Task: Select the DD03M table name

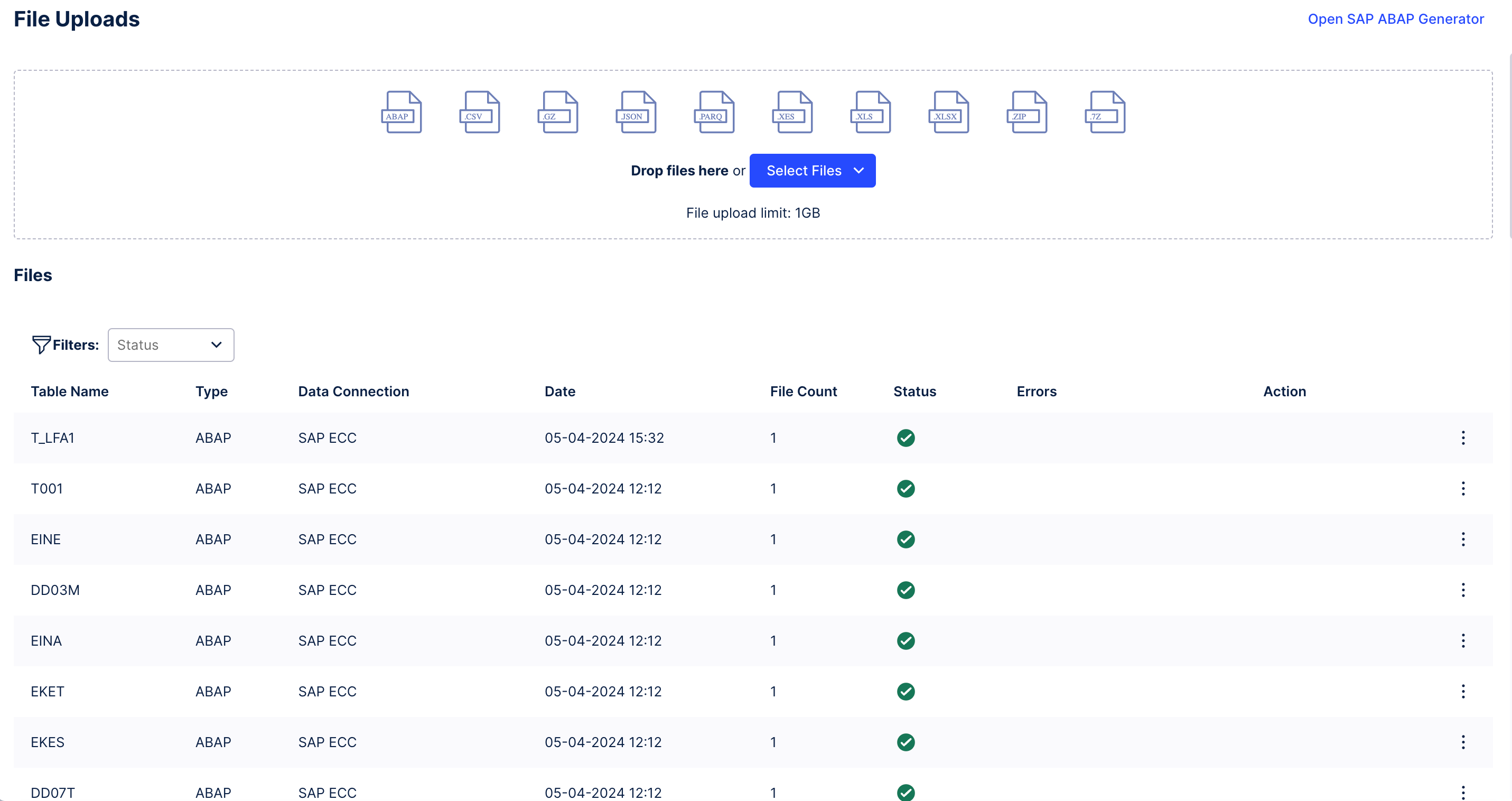Action: click(54, 590)
